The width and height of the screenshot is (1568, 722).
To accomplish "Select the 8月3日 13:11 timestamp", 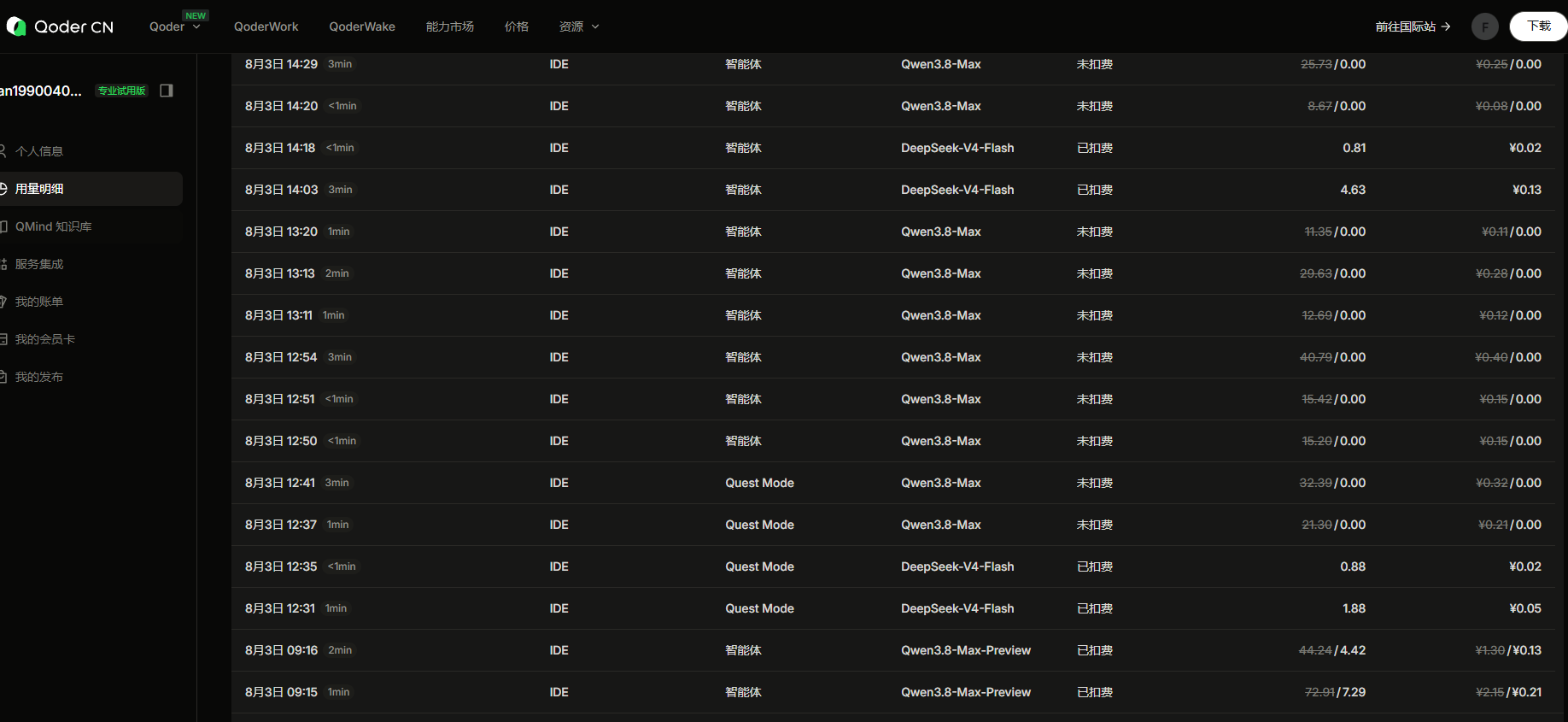I will (x=278, y=315).
